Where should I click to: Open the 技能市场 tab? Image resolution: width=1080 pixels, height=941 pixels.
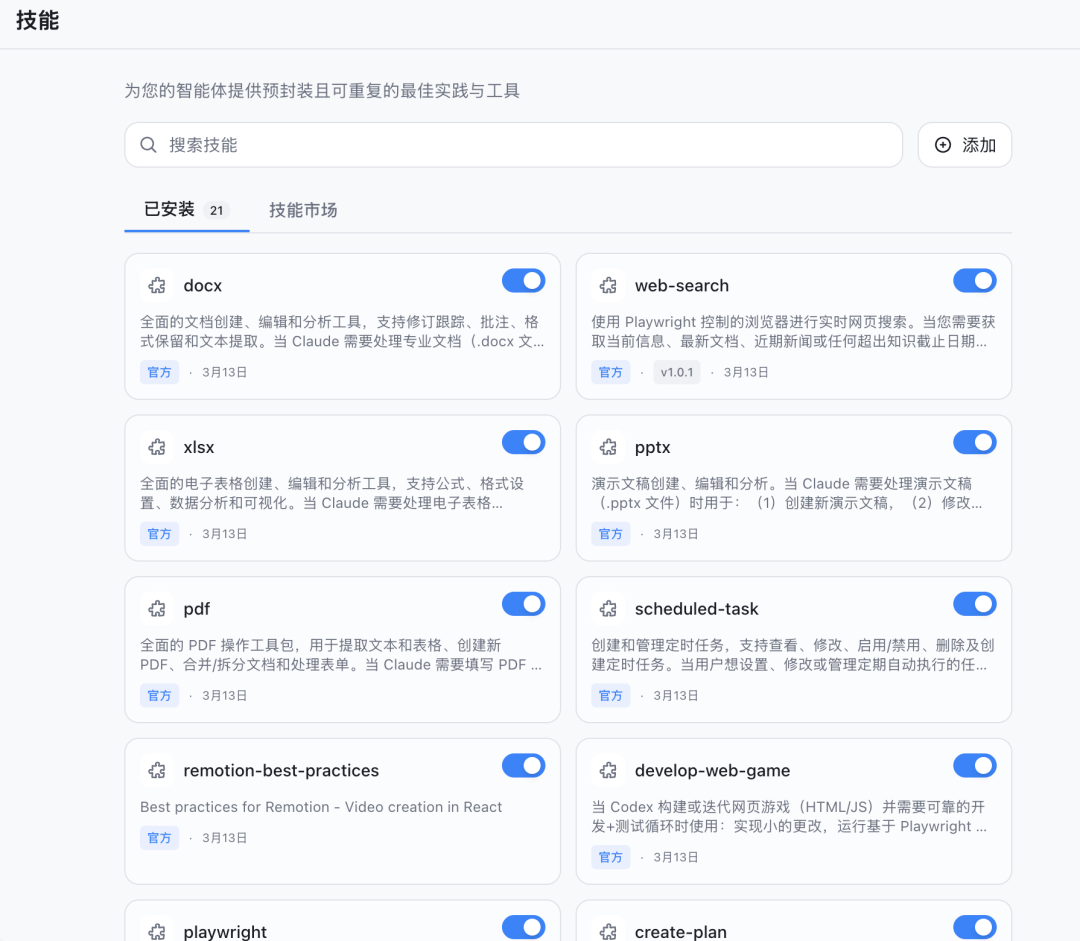[x=303, y=210]
